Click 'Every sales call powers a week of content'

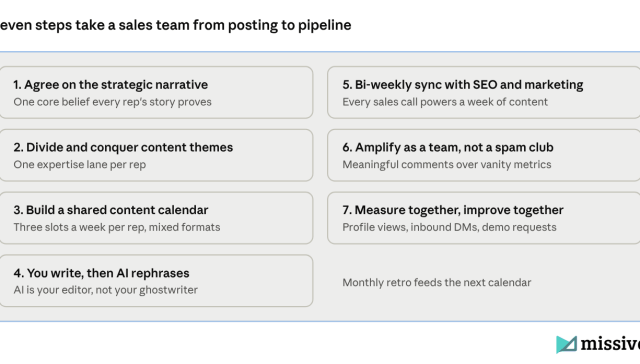pyautogui.click(x=445, y=102)
